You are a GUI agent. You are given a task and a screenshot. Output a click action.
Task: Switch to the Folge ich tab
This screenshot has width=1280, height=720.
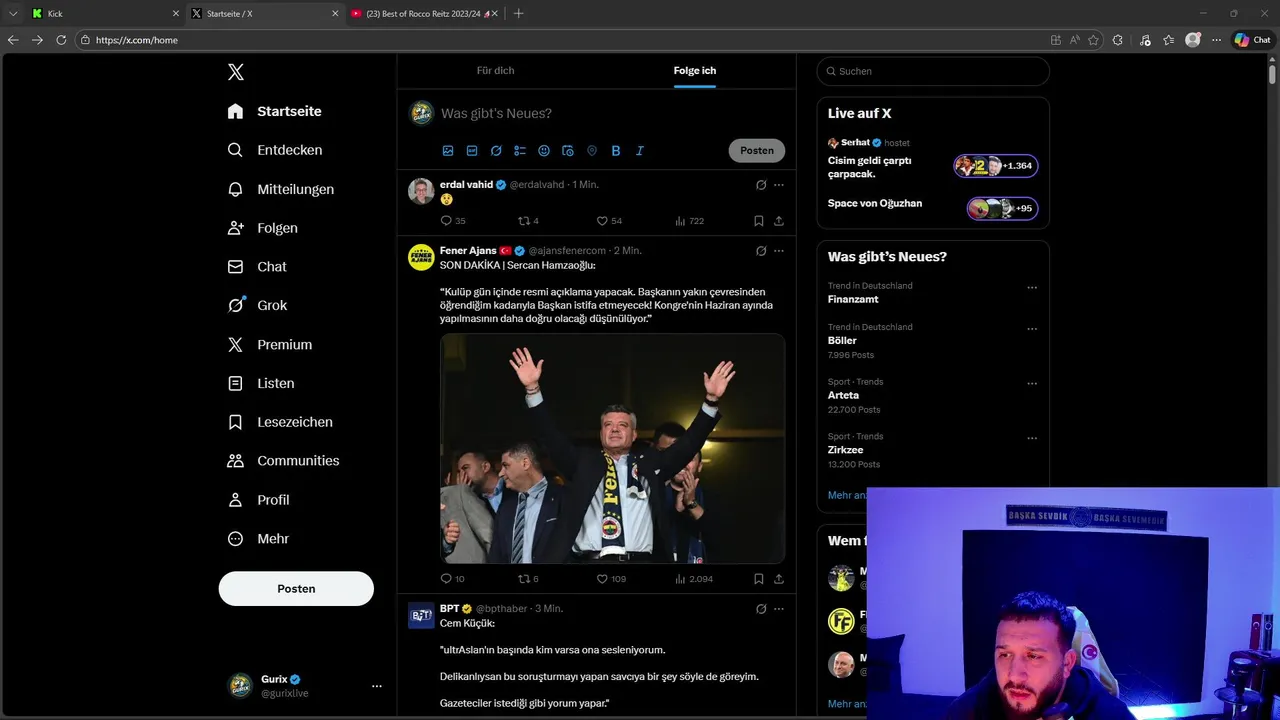[x=694, y=71]
